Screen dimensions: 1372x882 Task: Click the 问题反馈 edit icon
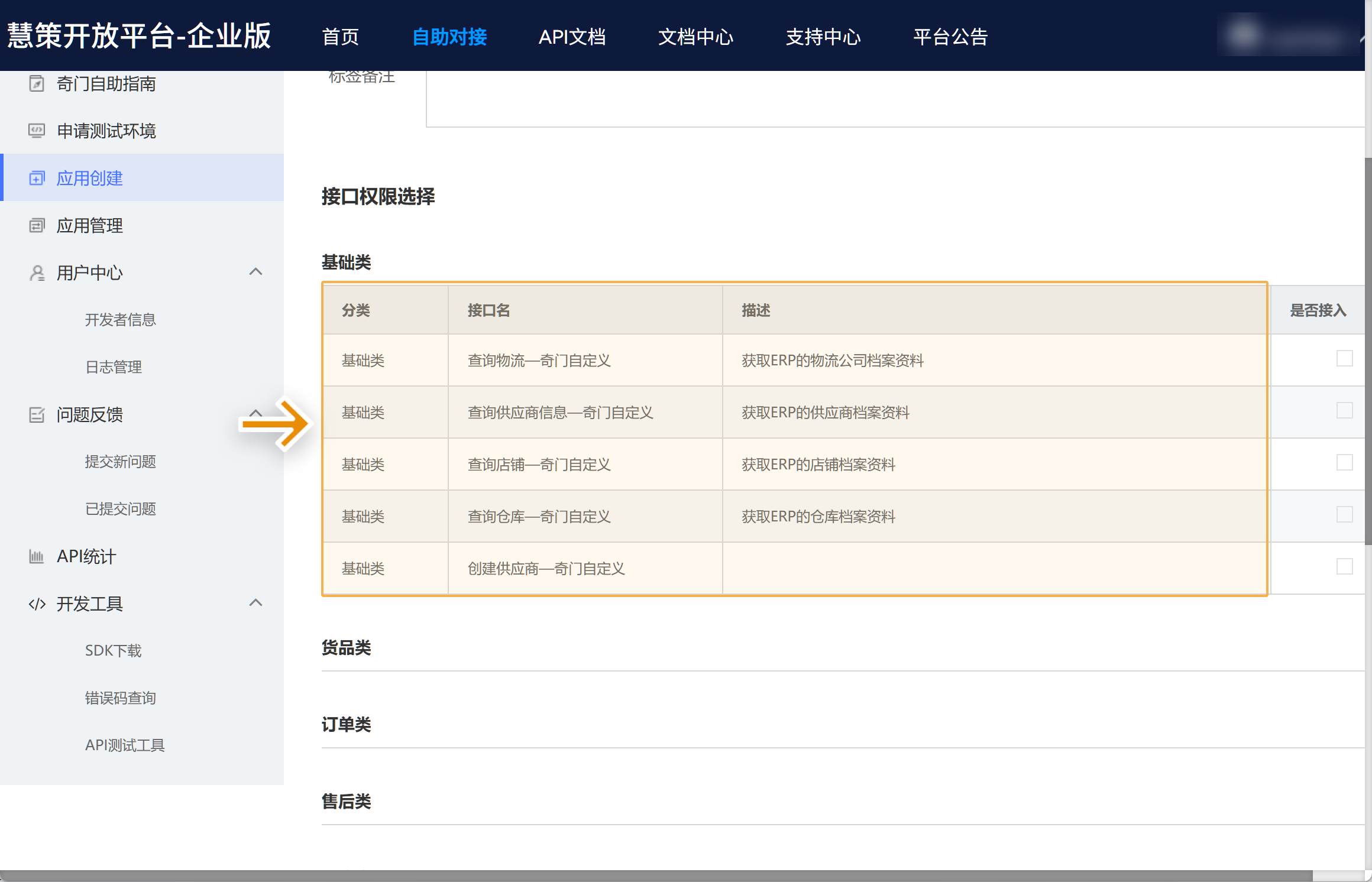click(x=37, y=414)
